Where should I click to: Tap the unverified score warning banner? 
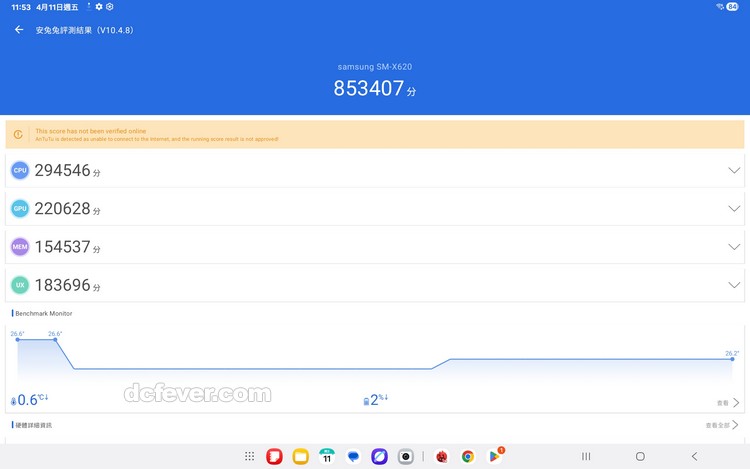click(375, 134)
